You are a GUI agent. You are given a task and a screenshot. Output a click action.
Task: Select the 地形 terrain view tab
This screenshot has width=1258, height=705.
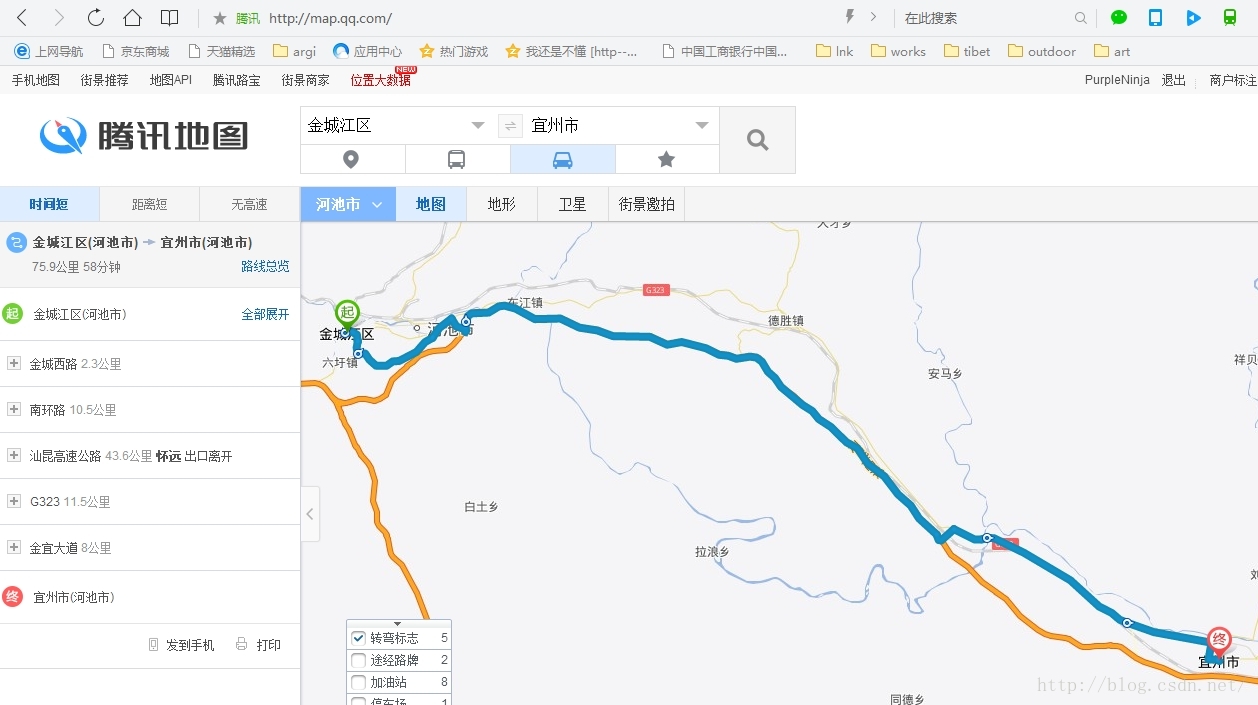(502, 204)
